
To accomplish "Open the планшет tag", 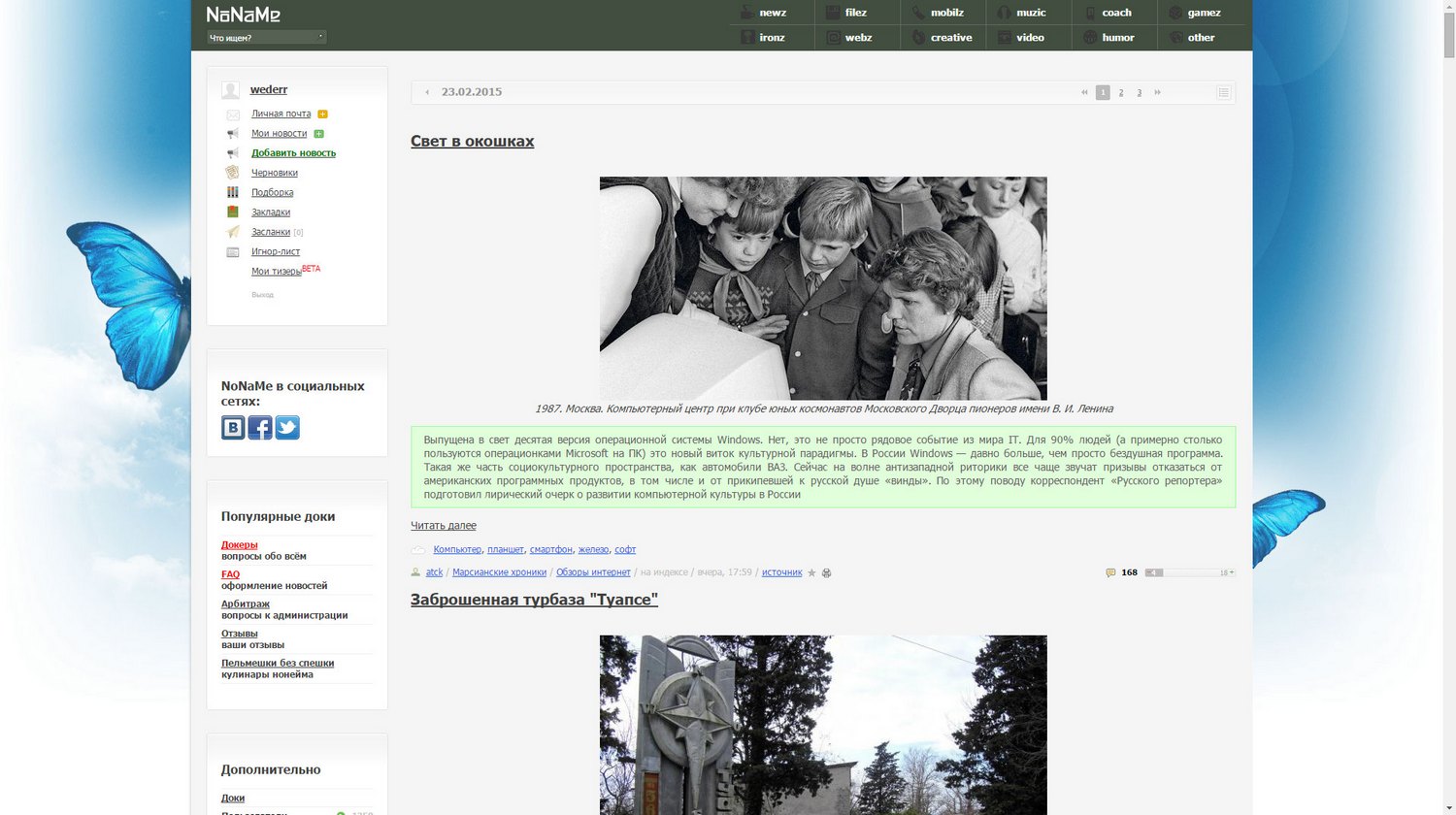I will pyautogui.click(x=506, y=549).
